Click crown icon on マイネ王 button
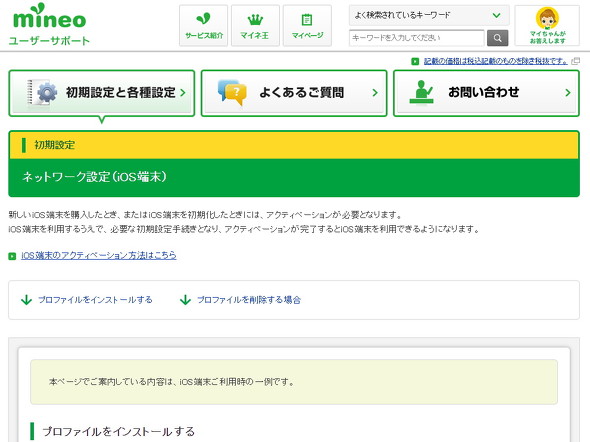This screenshot has width=590, height=442. click(255, 19)
